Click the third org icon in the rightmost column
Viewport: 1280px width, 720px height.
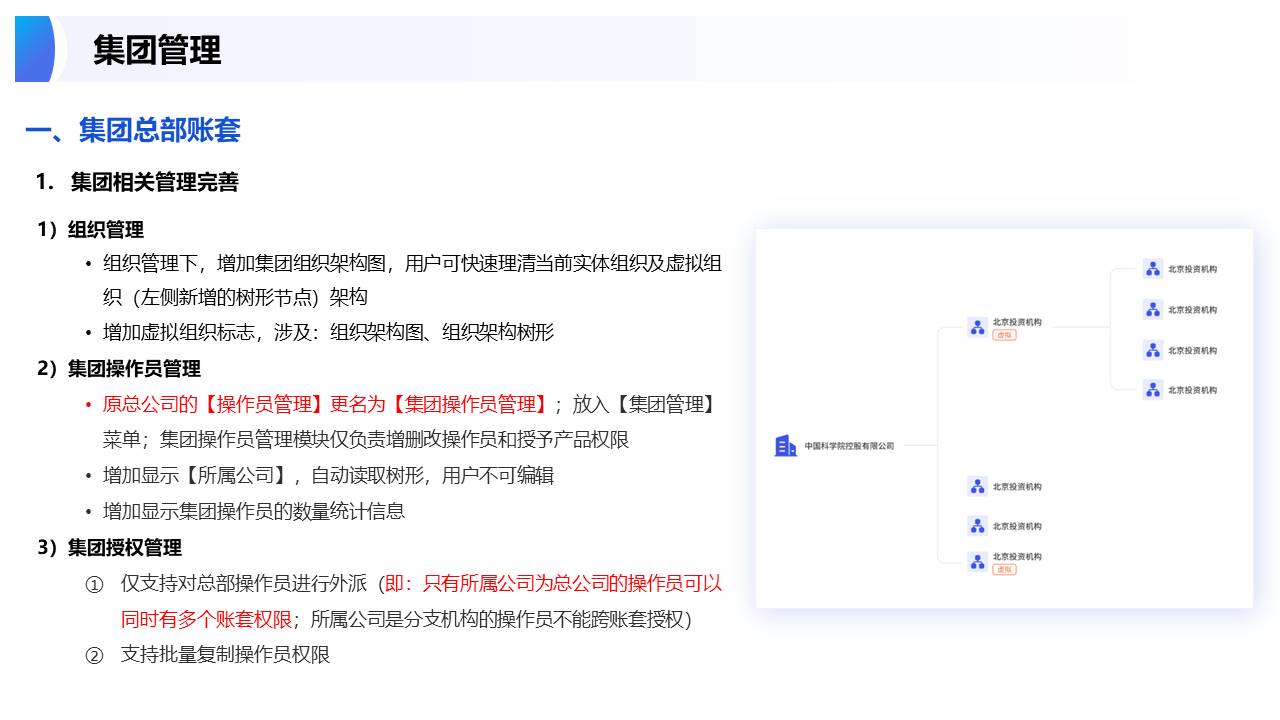pos(1153,350)
